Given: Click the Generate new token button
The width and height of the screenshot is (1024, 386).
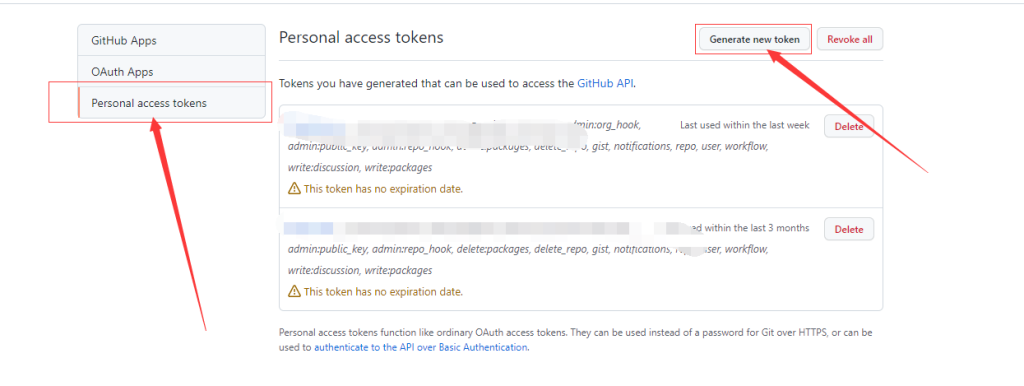Looking at the screenshot, I should [754, 39].
